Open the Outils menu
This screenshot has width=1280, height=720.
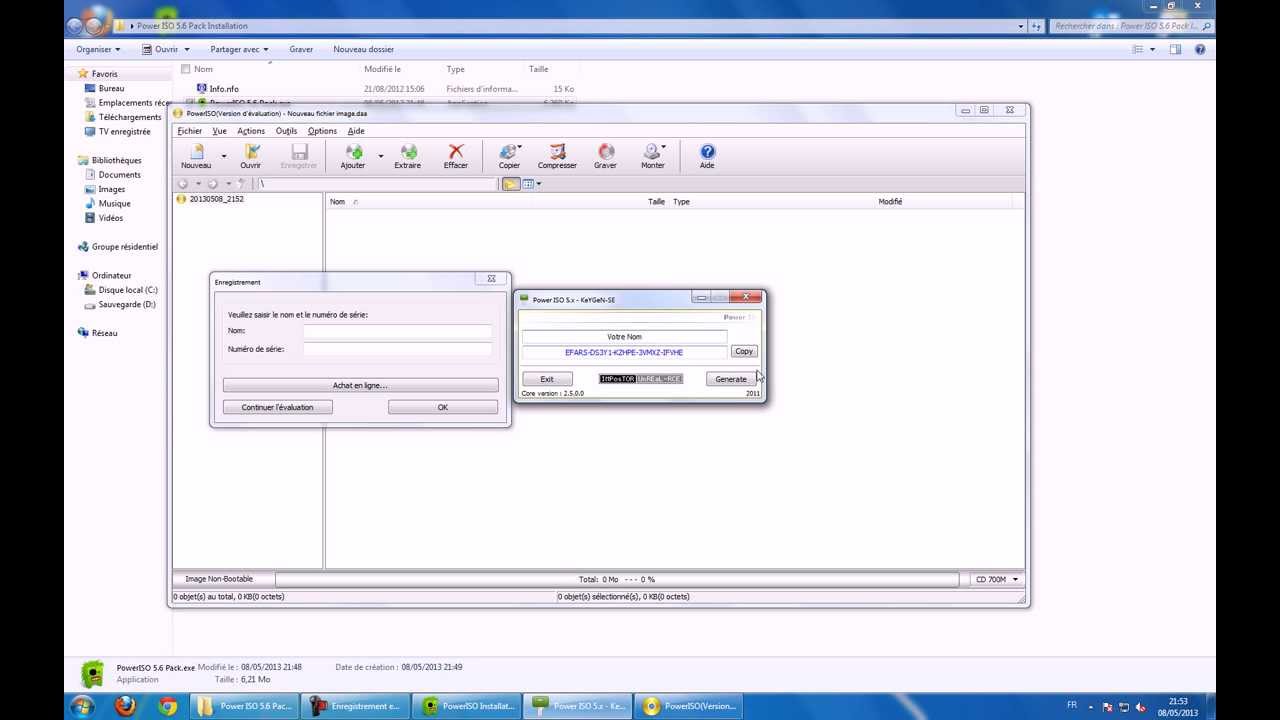pyautogui.click(x=286, y=131)
